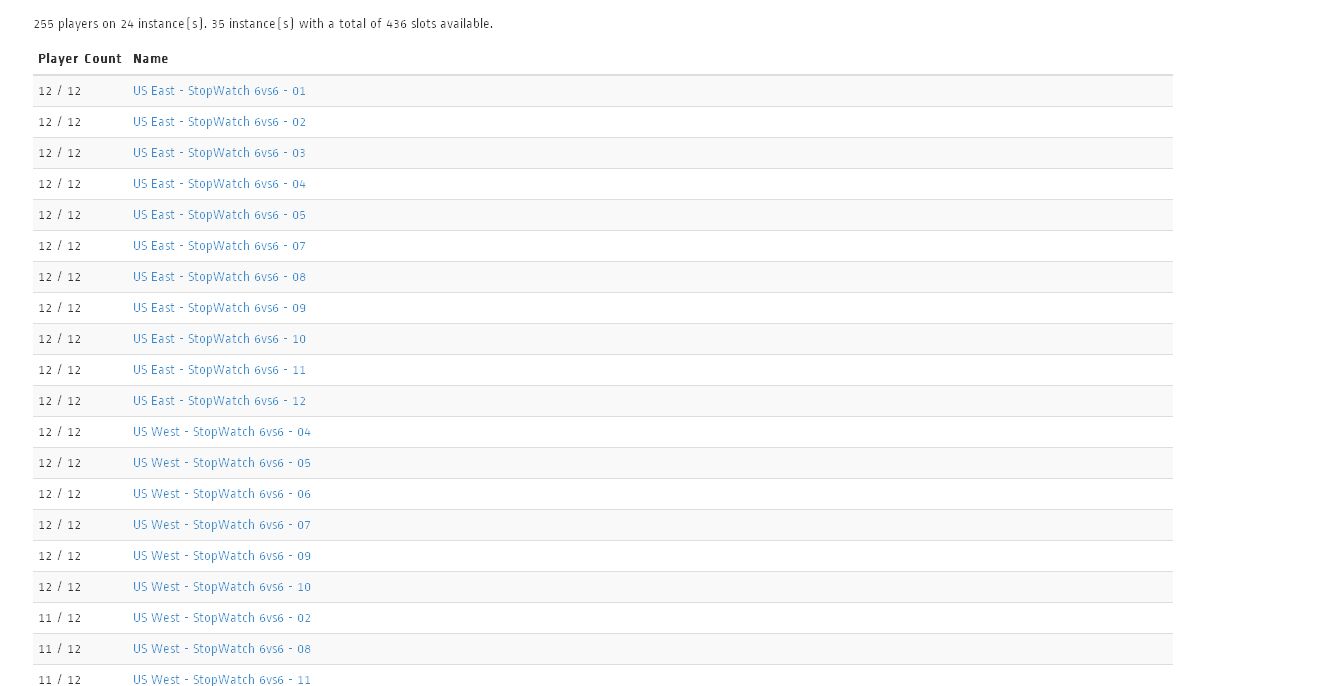Open US West - StopWatch 6vs6 - 07
Image resolution: width=1338 pixels, height=686 pixels.
pyautogui.click(x=221, y=525)
